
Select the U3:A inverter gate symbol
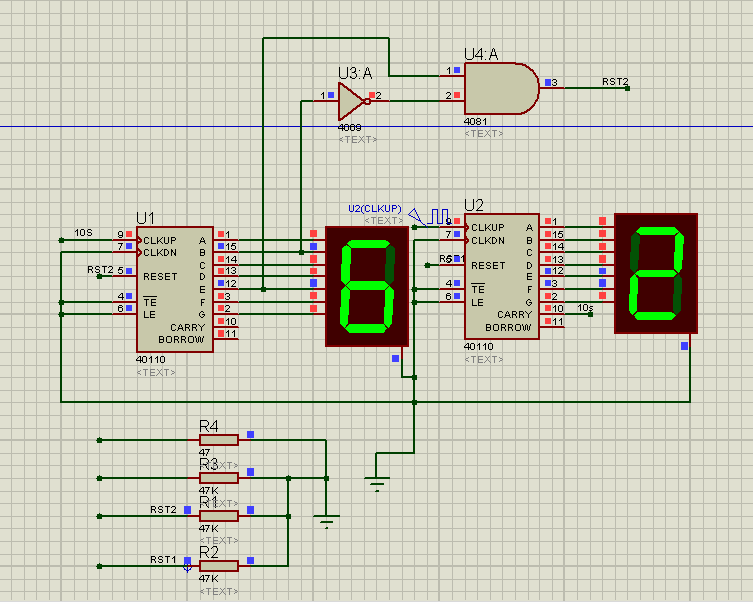tap(354, 101)
